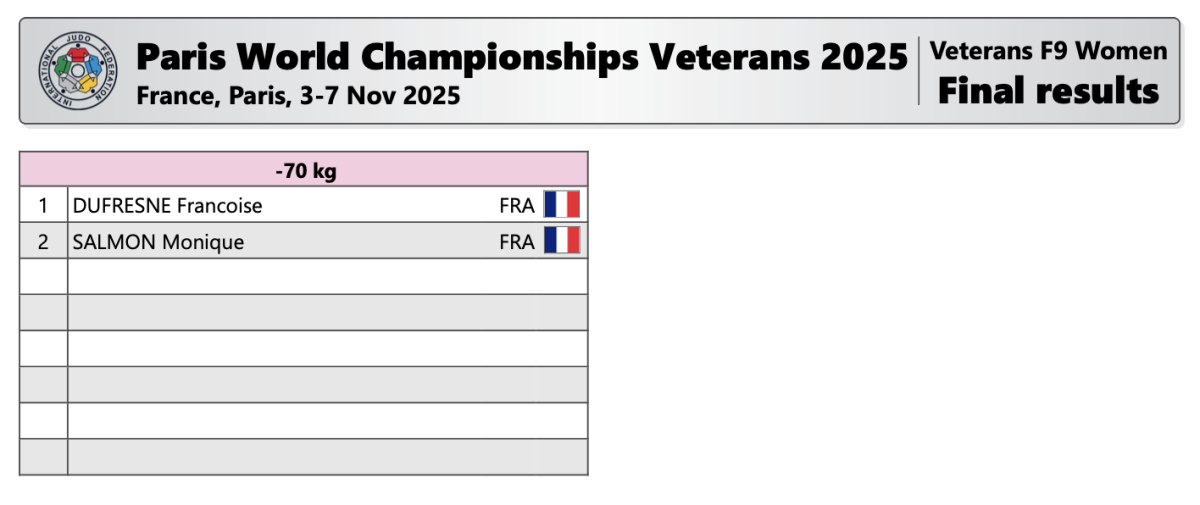Click the fourth empty row of results table
The image size is (1200, 505).
327,385
